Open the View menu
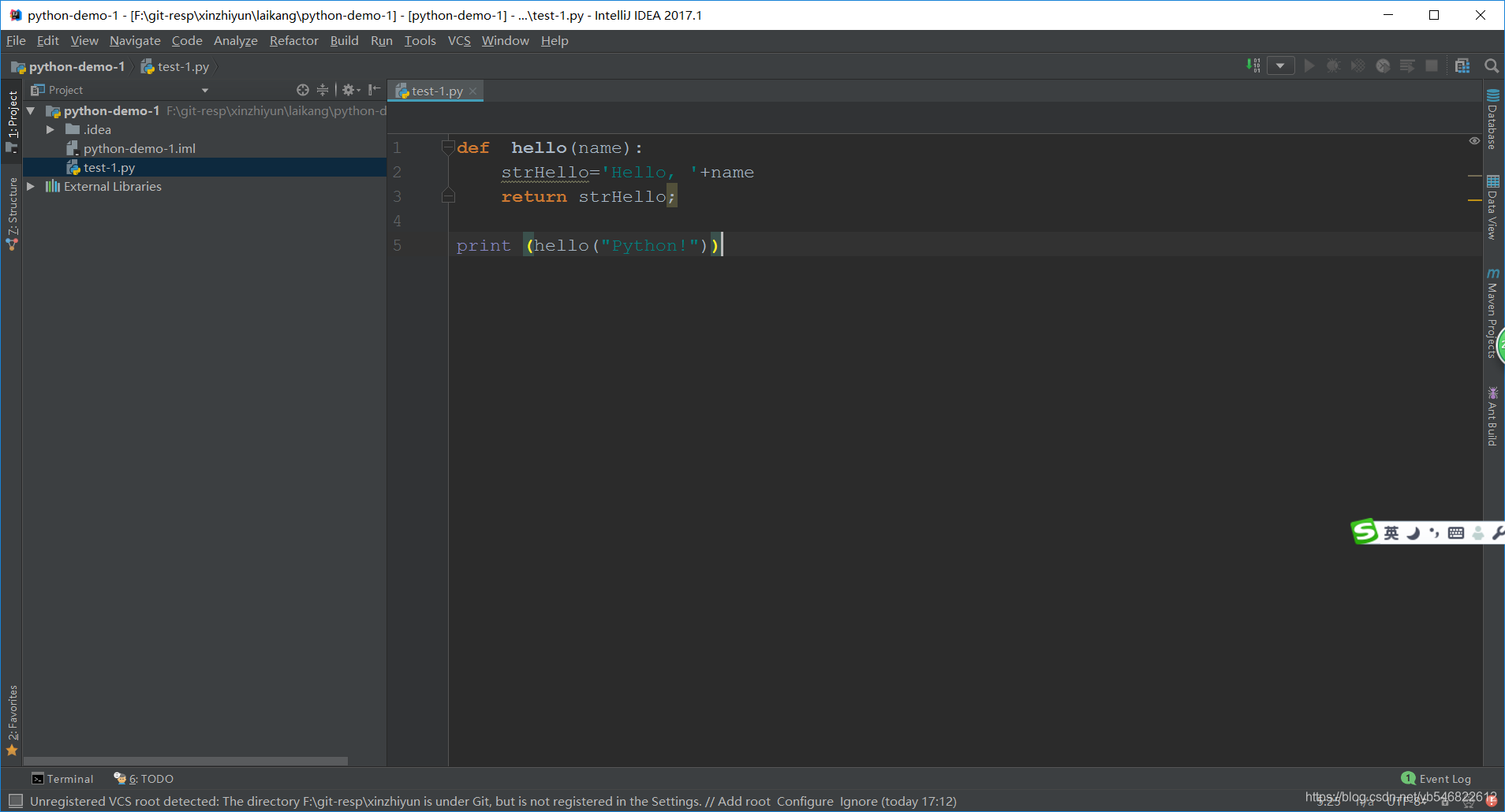 click(x=84, y=40)
